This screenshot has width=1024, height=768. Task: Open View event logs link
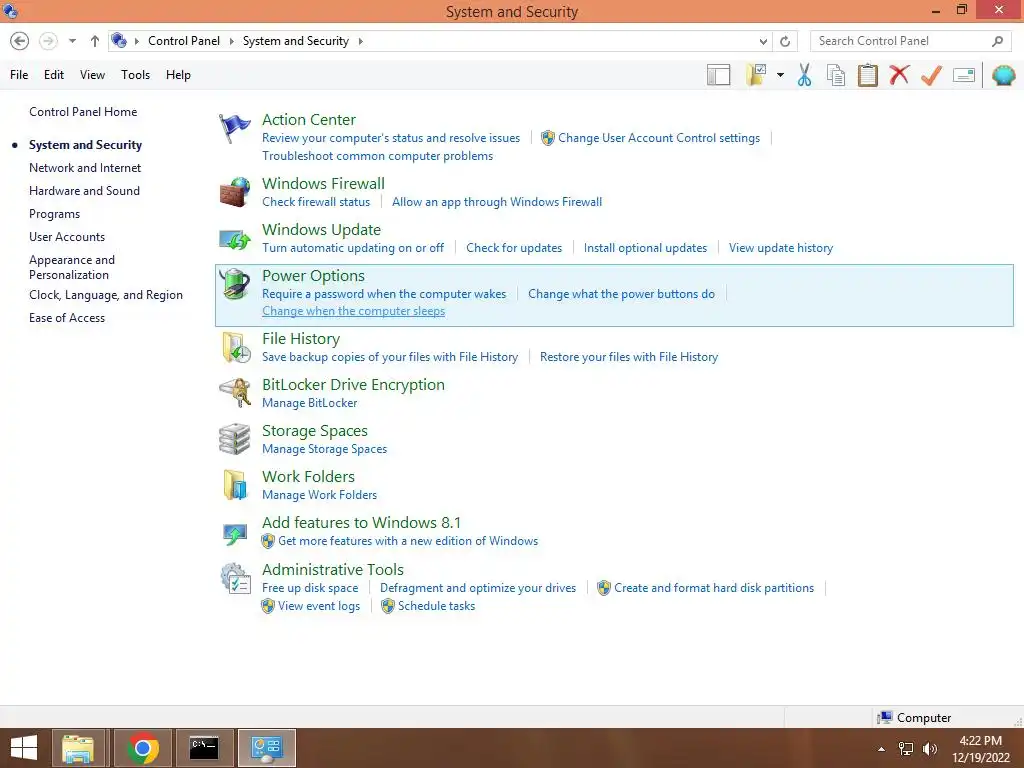tap(319, 605)
